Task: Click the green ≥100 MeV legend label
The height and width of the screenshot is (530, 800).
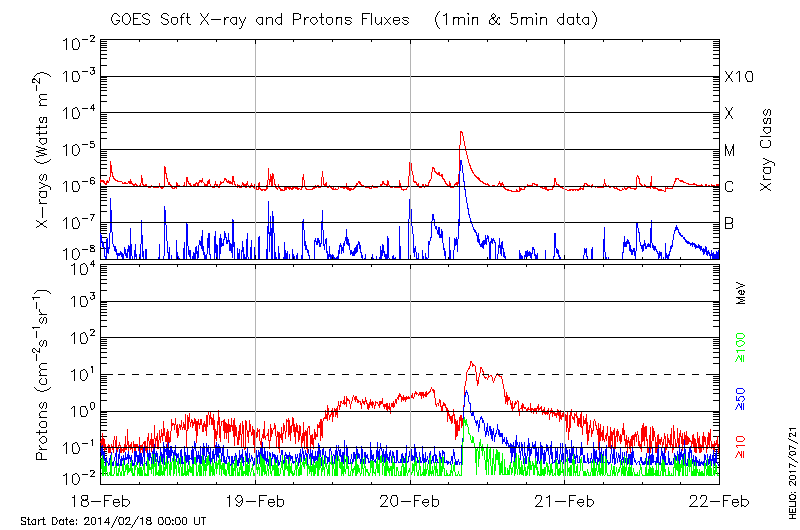Action: pos(742,347)
